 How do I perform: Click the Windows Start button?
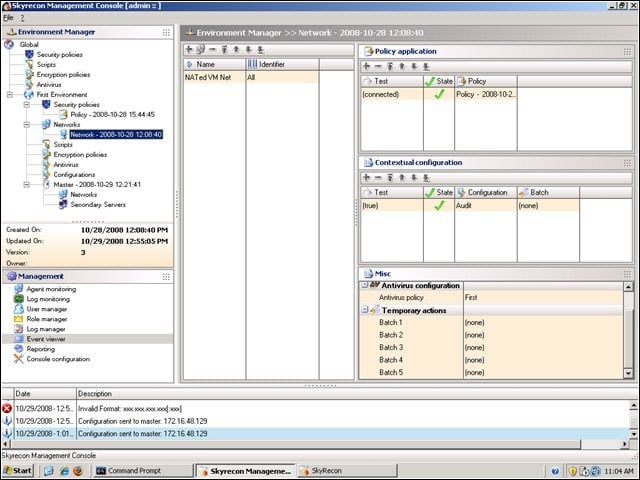(18, 471)
